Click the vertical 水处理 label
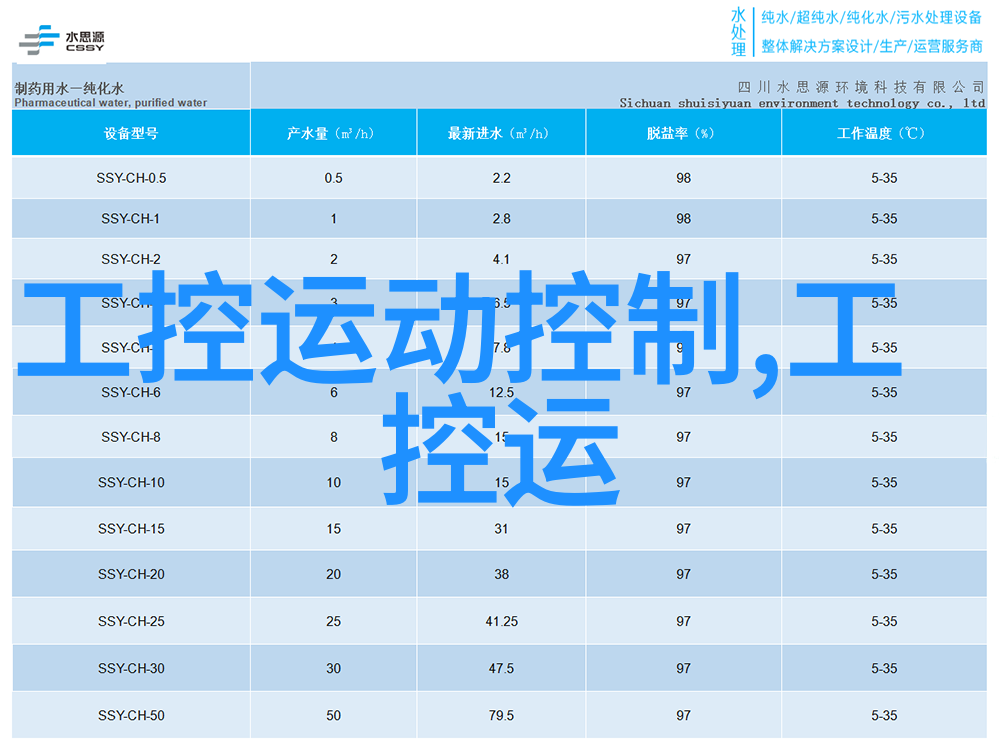Image resolution: width=1000 pixels, height=749 pixels. click(x=738, y=32)
